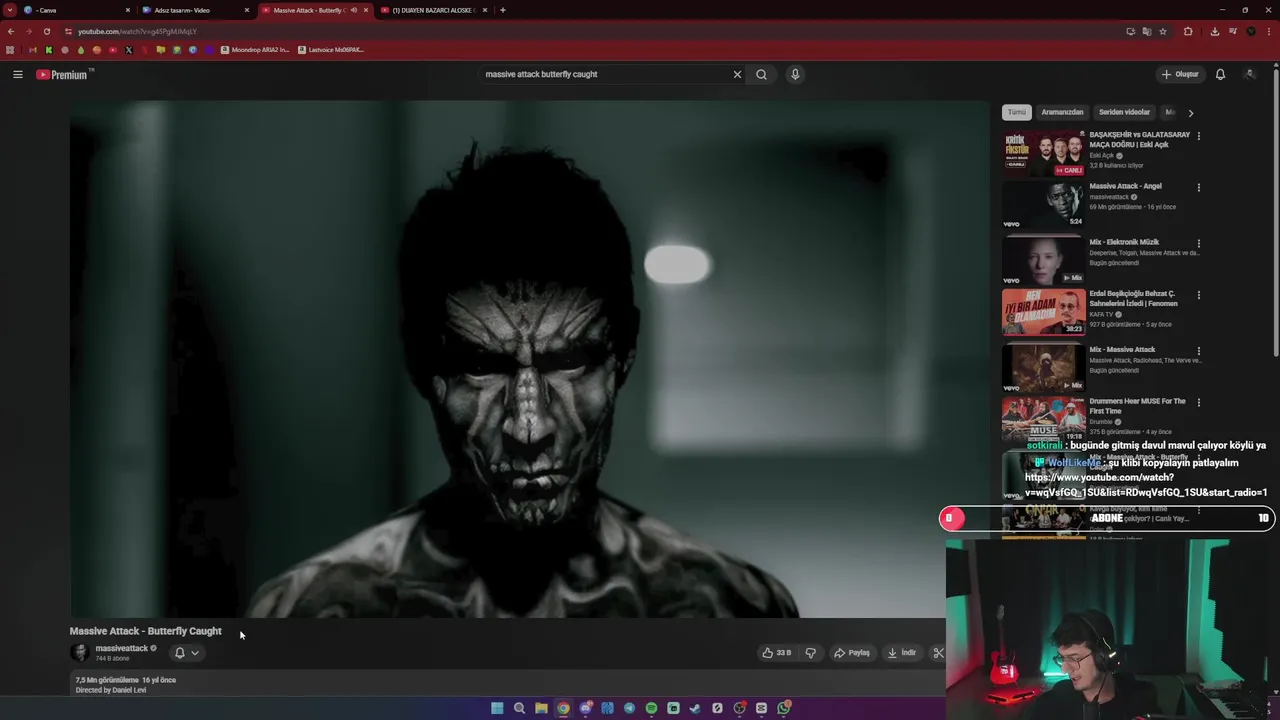Open the Lastvoice bookmark

pyautogui.click(x=331, y=49)
